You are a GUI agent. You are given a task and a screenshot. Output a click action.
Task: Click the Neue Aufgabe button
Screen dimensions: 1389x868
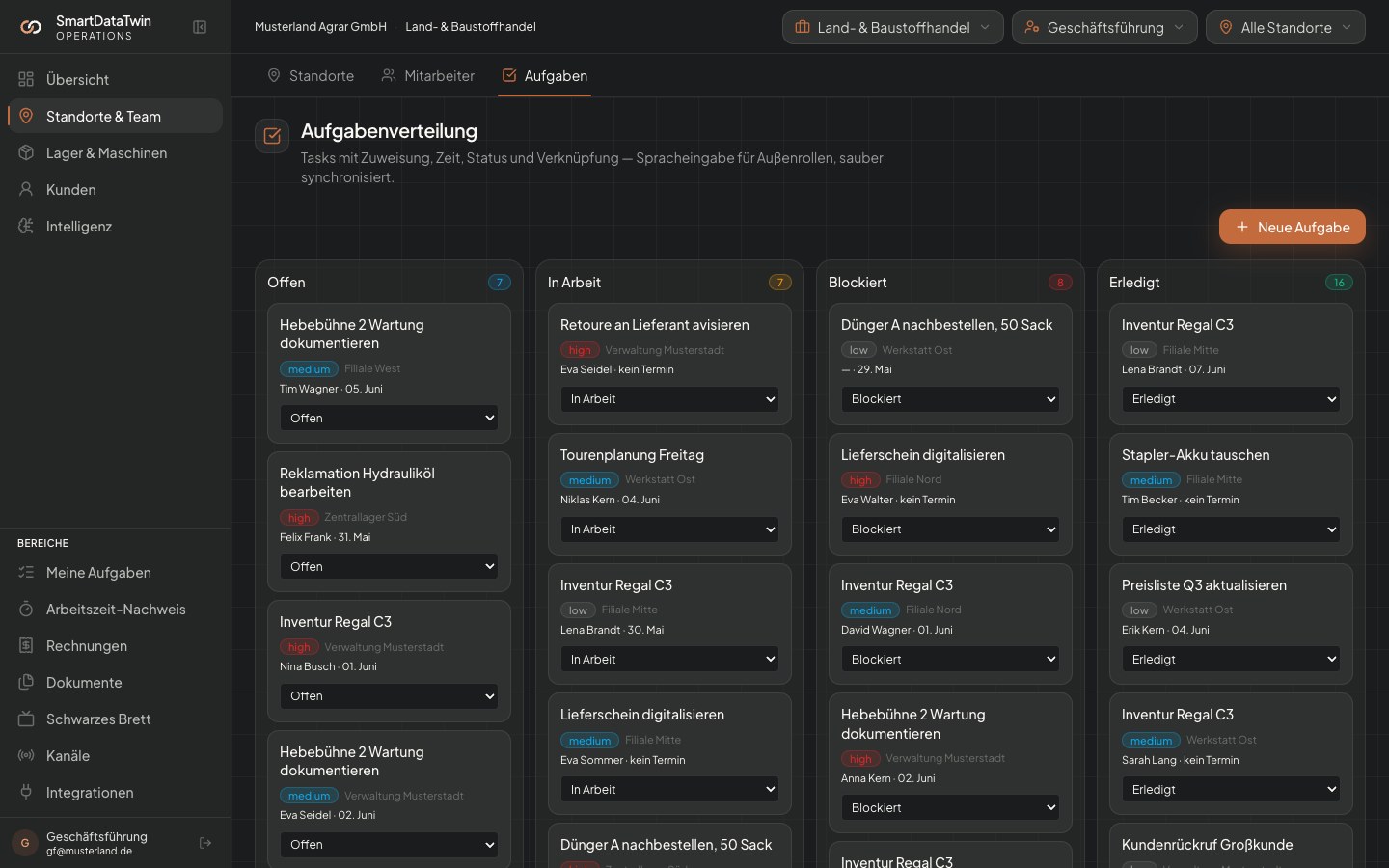[1293, 227]
